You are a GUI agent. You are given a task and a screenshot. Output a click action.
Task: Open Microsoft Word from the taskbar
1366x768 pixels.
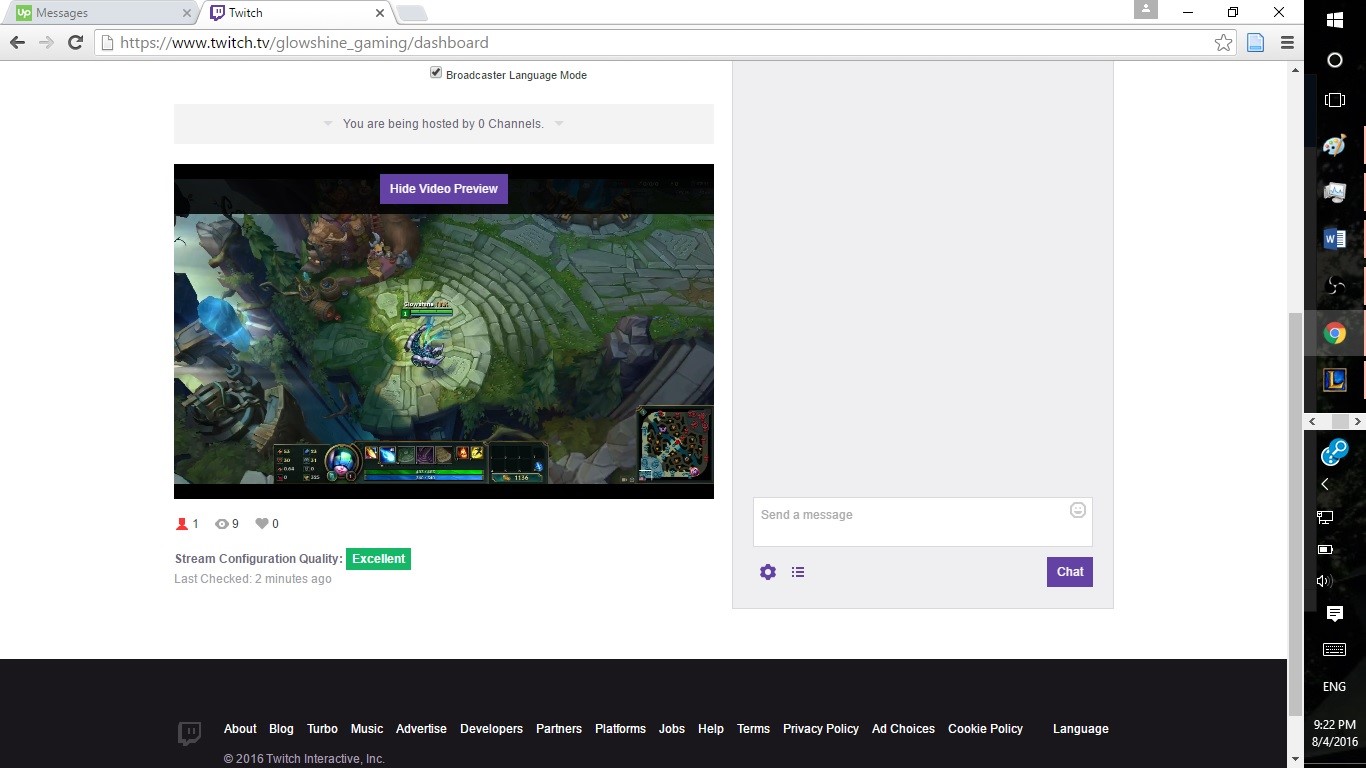point(1334,238)
